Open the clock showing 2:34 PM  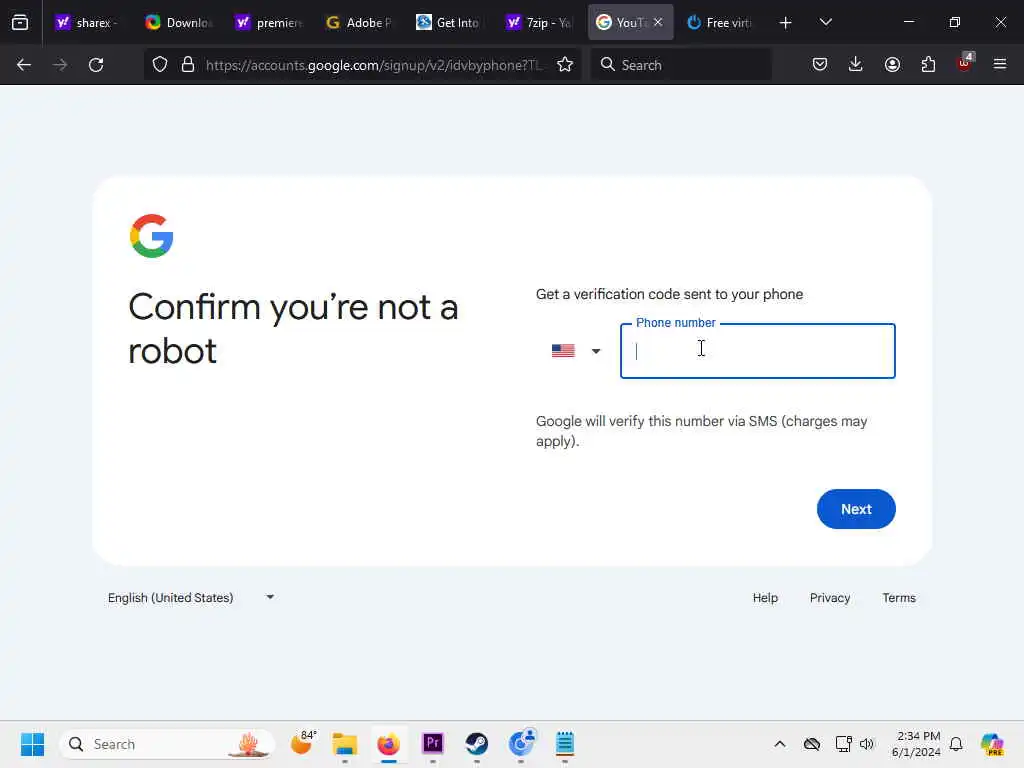(x=916, y=744)
